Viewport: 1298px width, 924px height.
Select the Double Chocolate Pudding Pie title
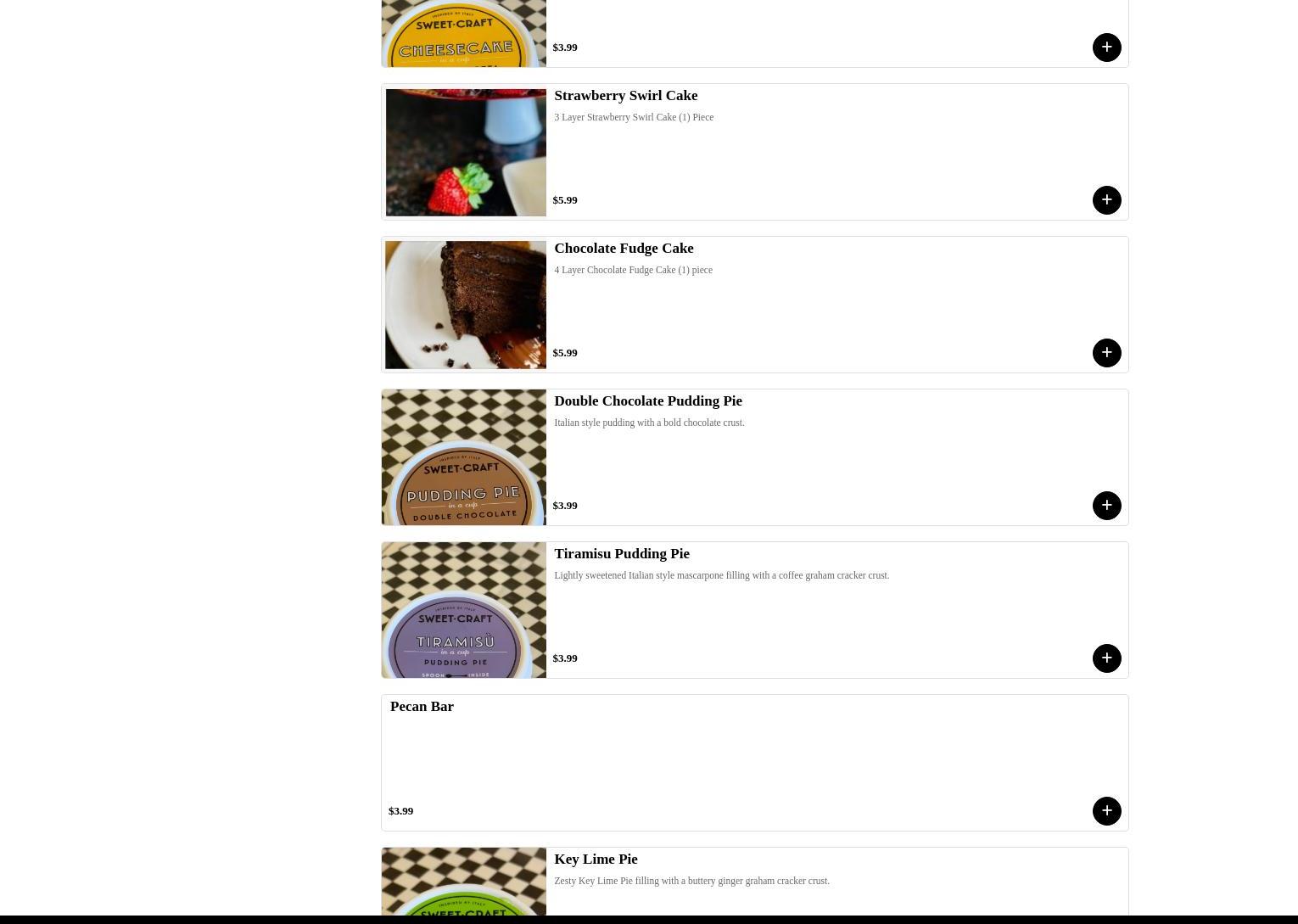point(648,401)
